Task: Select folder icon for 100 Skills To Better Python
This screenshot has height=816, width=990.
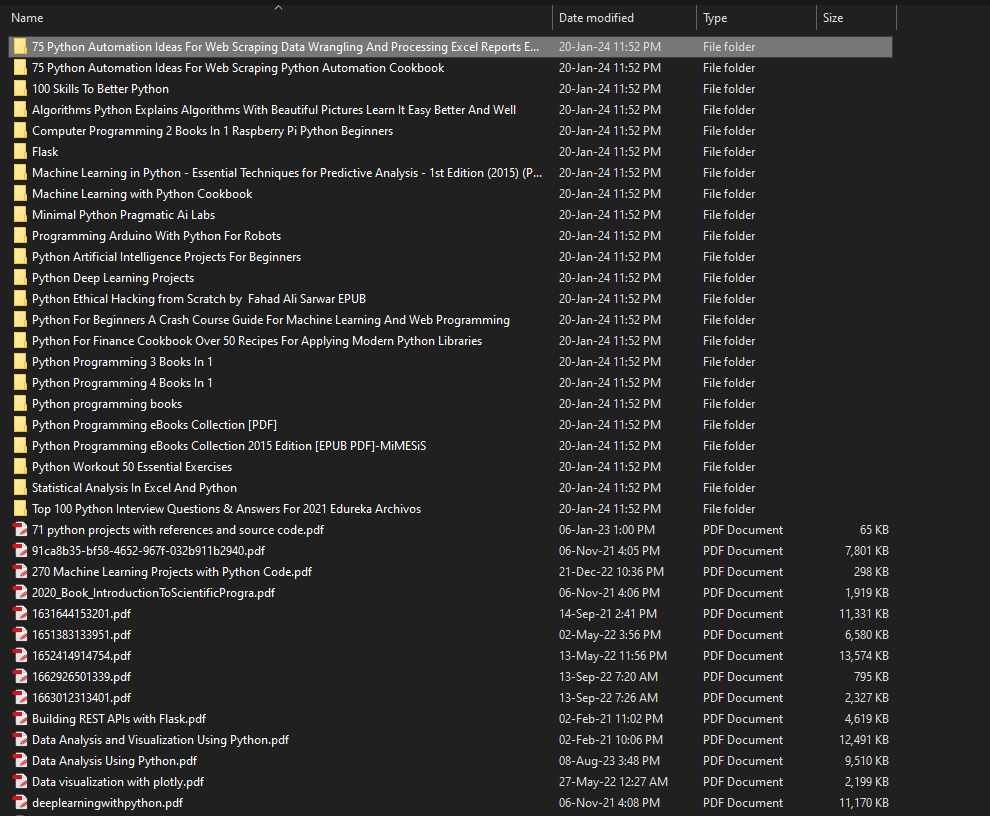Action: tap(21, 89)
